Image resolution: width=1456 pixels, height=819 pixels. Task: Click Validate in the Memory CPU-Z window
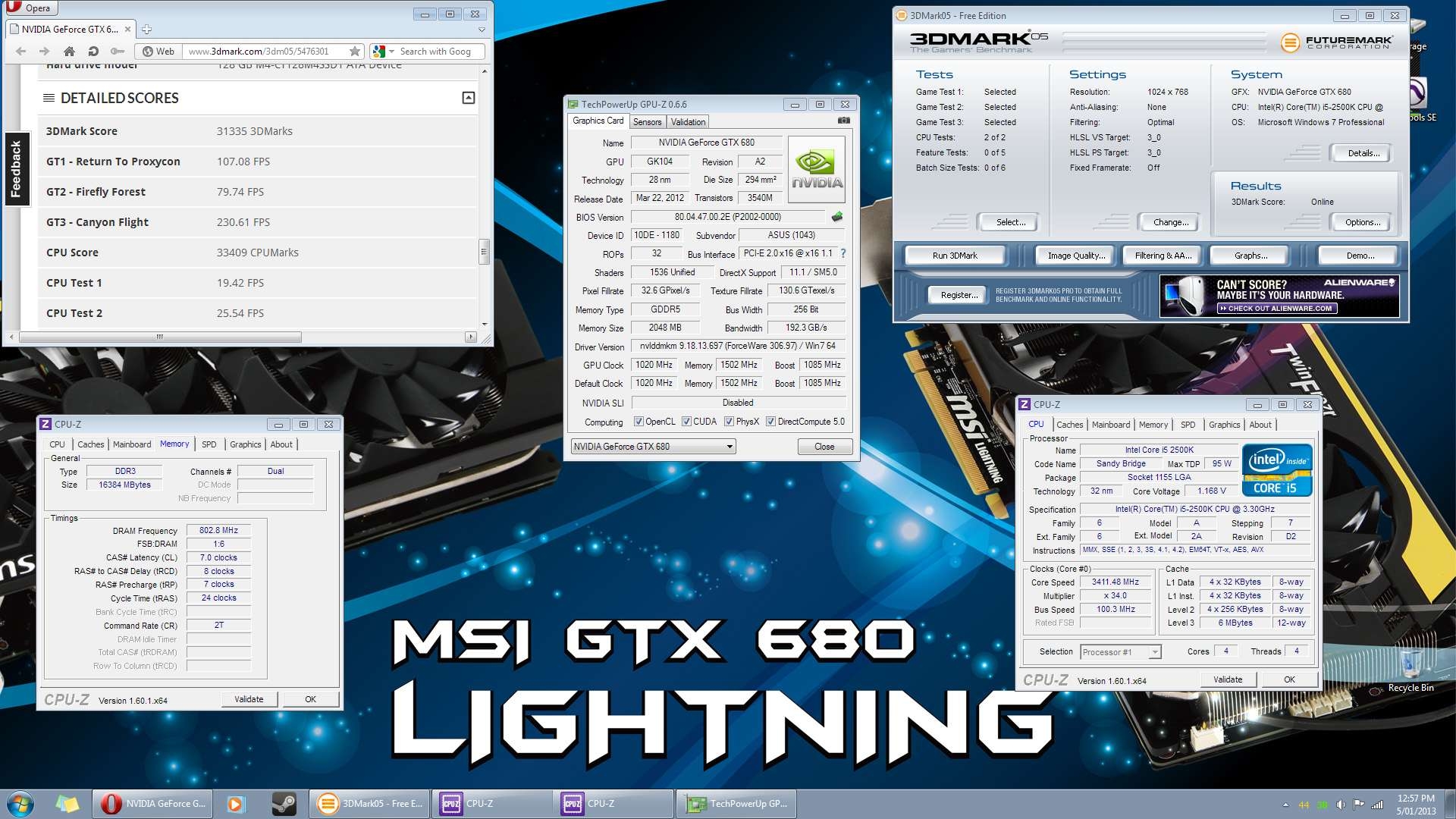click(x=249, y=699)
